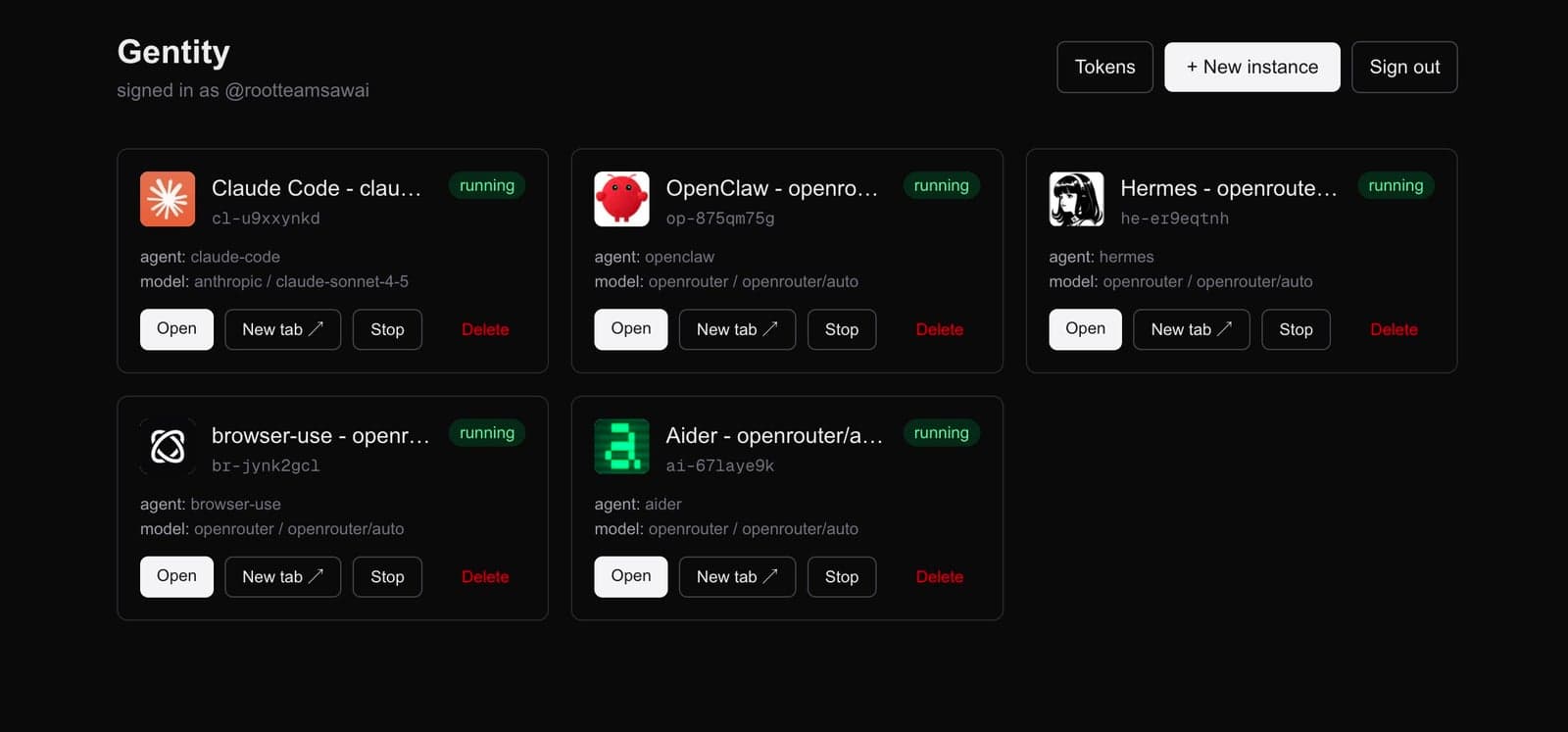Click the Gentity heading

pos(173,52)
